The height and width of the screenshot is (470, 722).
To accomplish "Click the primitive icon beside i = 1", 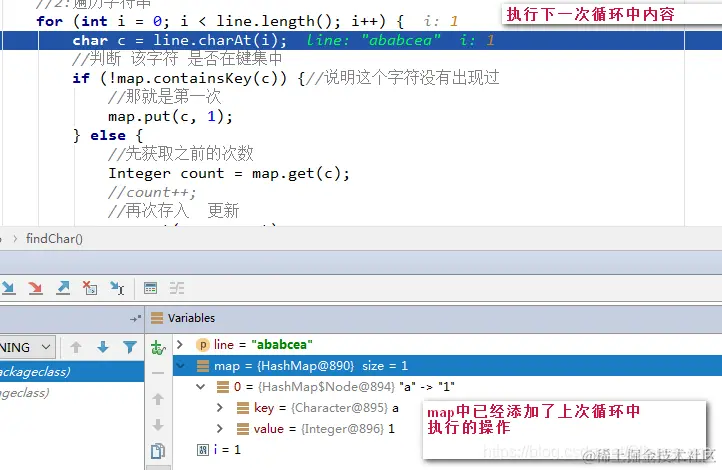I will [x=203, y=450].
